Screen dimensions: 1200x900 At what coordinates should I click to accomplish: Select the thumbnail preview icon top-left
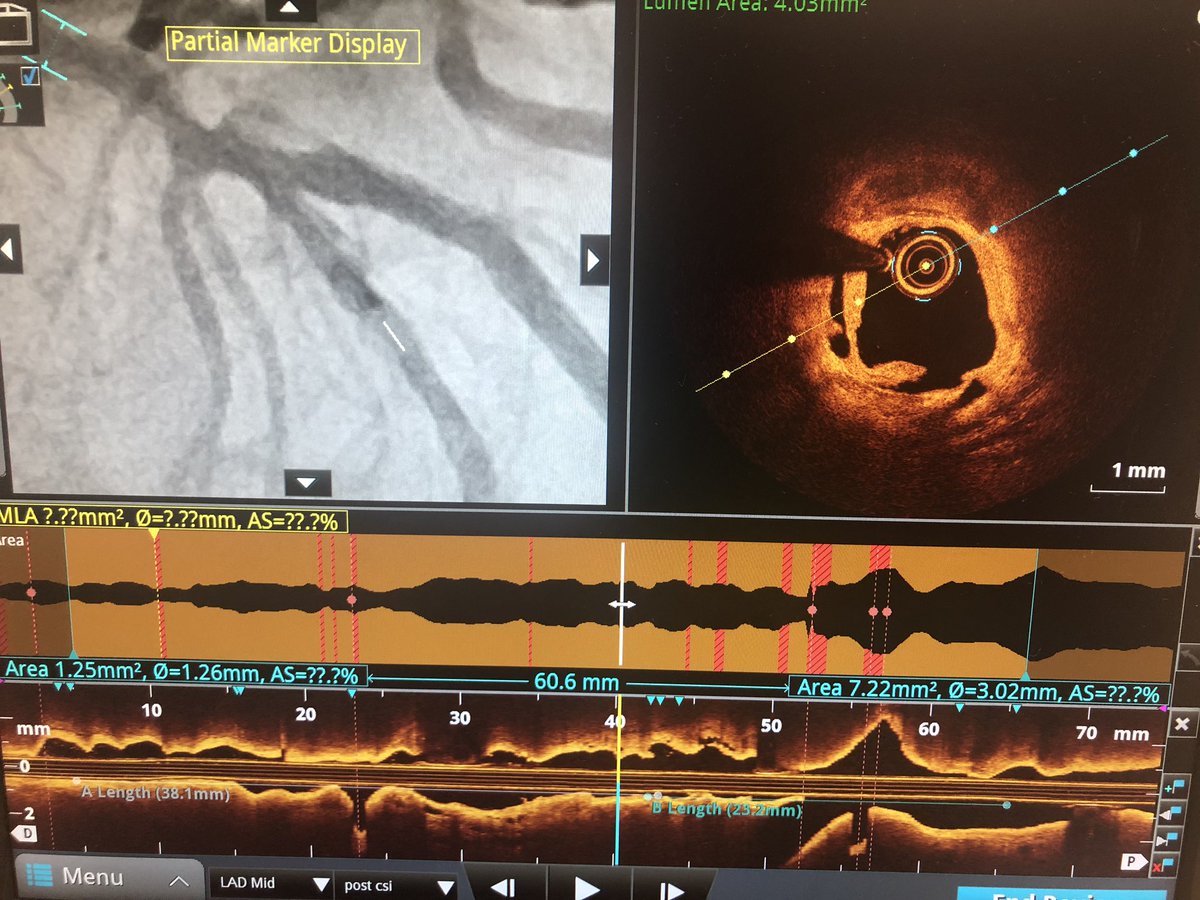point(13,25)
